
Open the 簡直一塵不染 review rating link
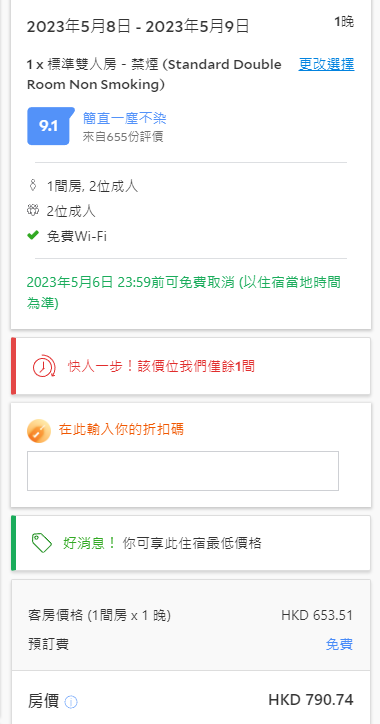click(x=124, y=119)
